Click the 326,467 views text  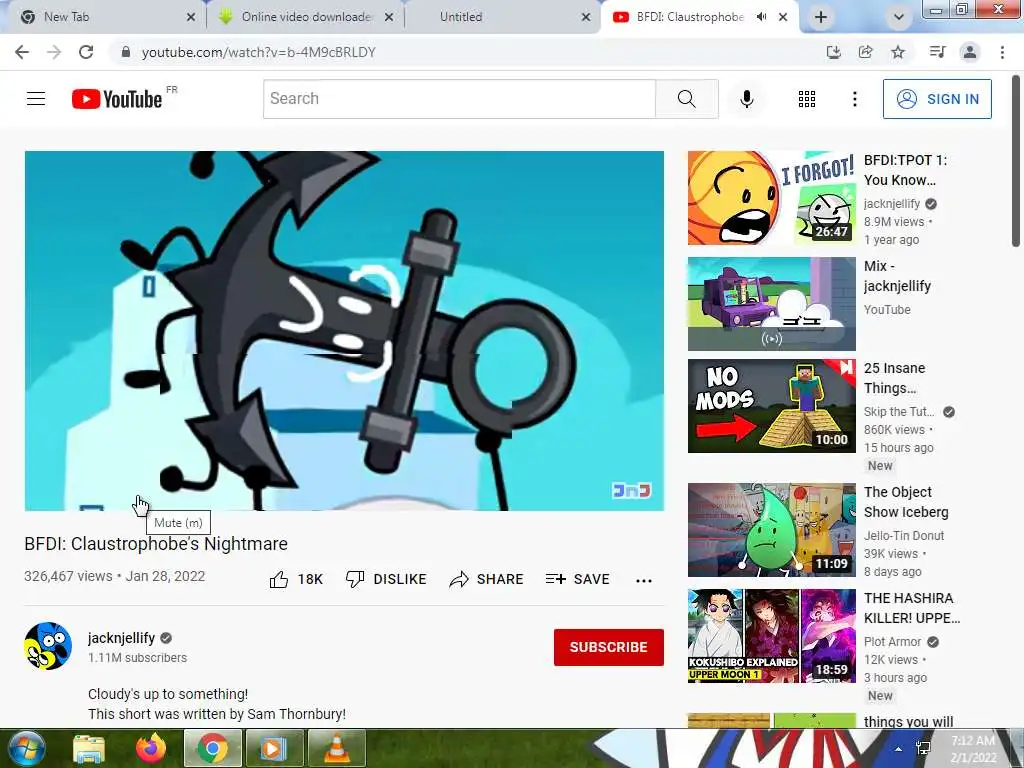69,576
